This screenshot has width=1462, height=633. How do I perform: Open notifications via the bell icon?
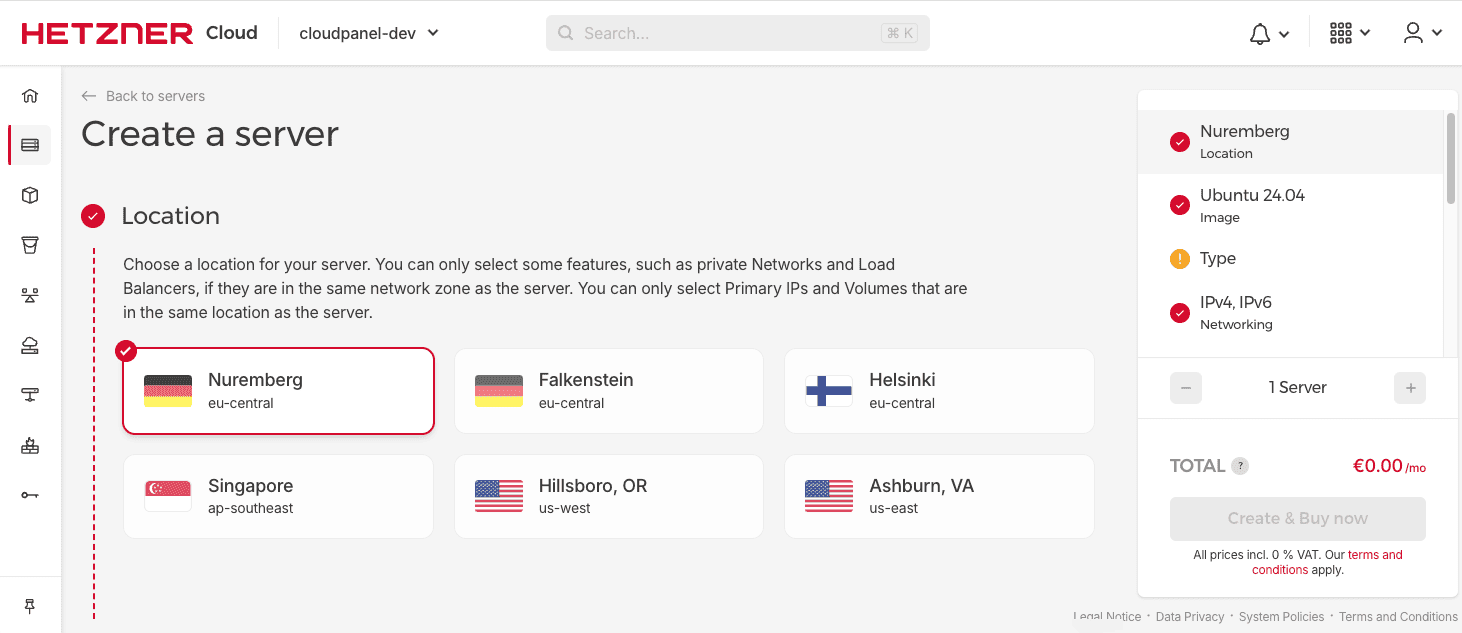click(1259, 32)
